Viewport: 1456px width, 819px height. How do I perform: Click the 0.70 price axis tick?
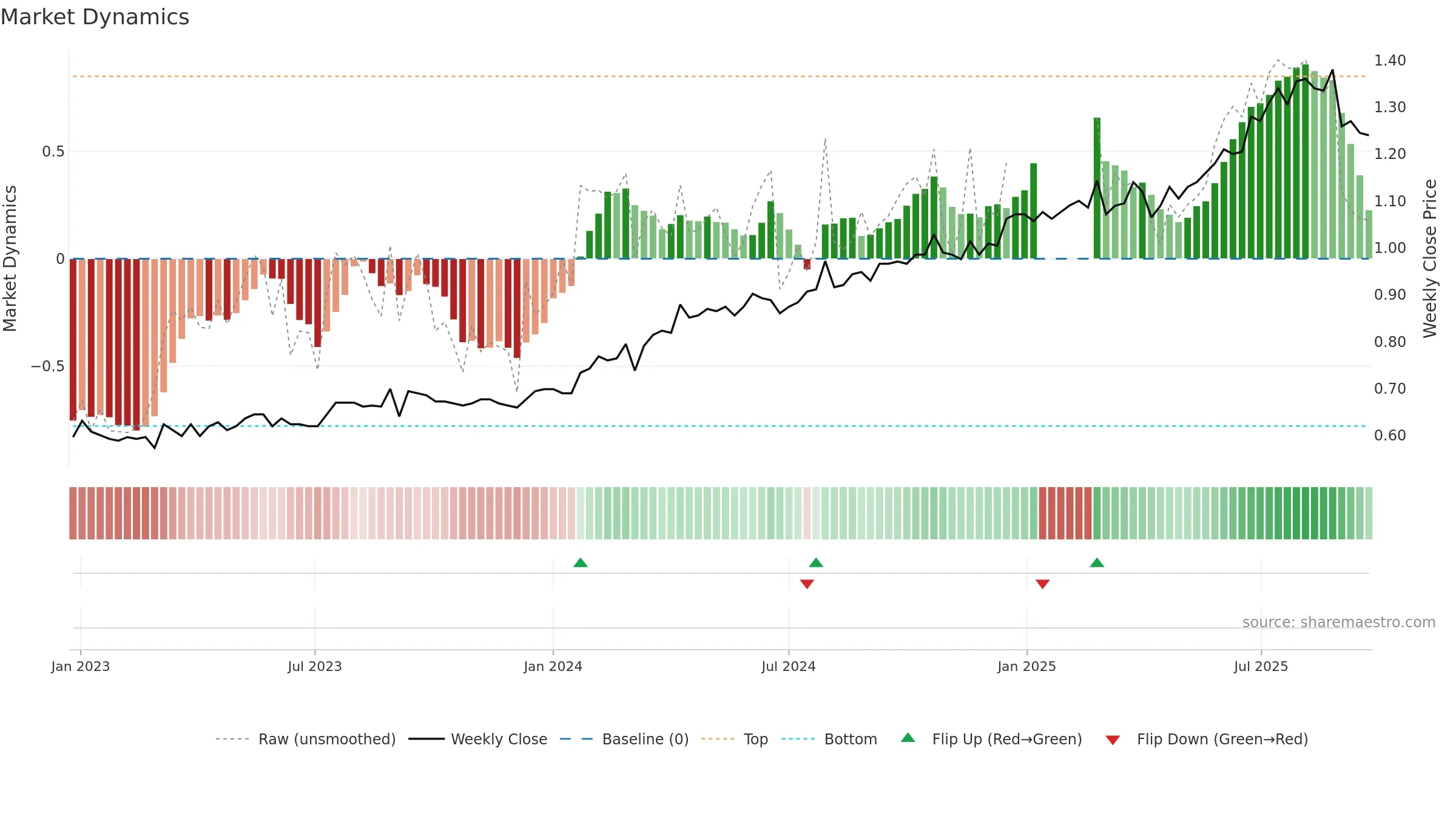tap(1390, 388)
